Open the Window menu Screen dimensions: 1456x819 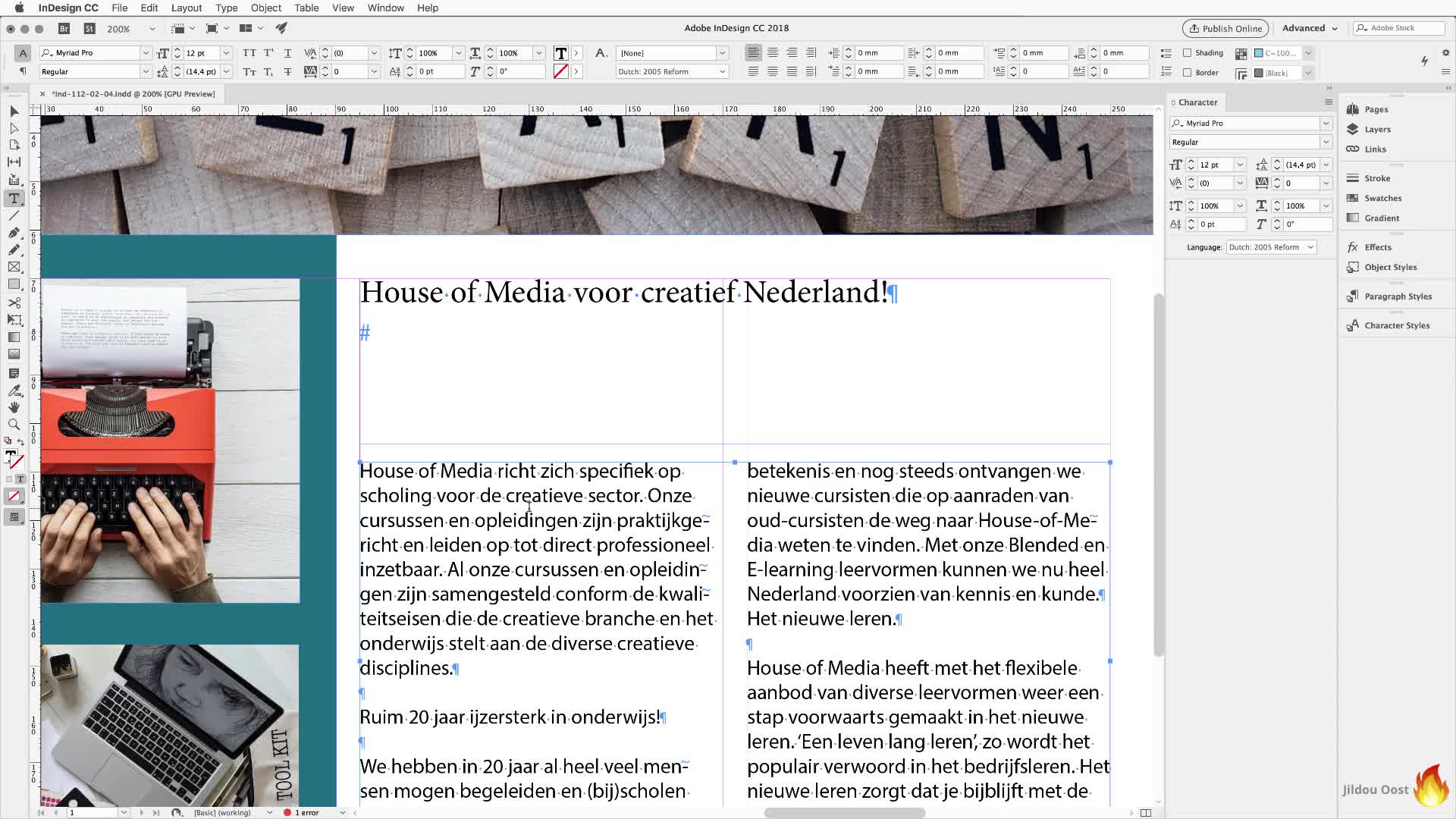pos(385,8)
